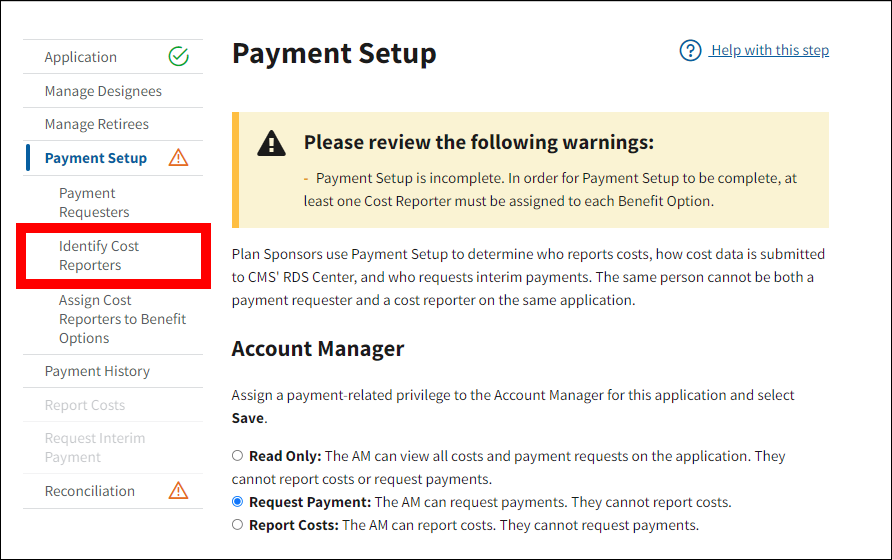Select the Report Costs radio button
892x560 pixels.
coord(237,525)
